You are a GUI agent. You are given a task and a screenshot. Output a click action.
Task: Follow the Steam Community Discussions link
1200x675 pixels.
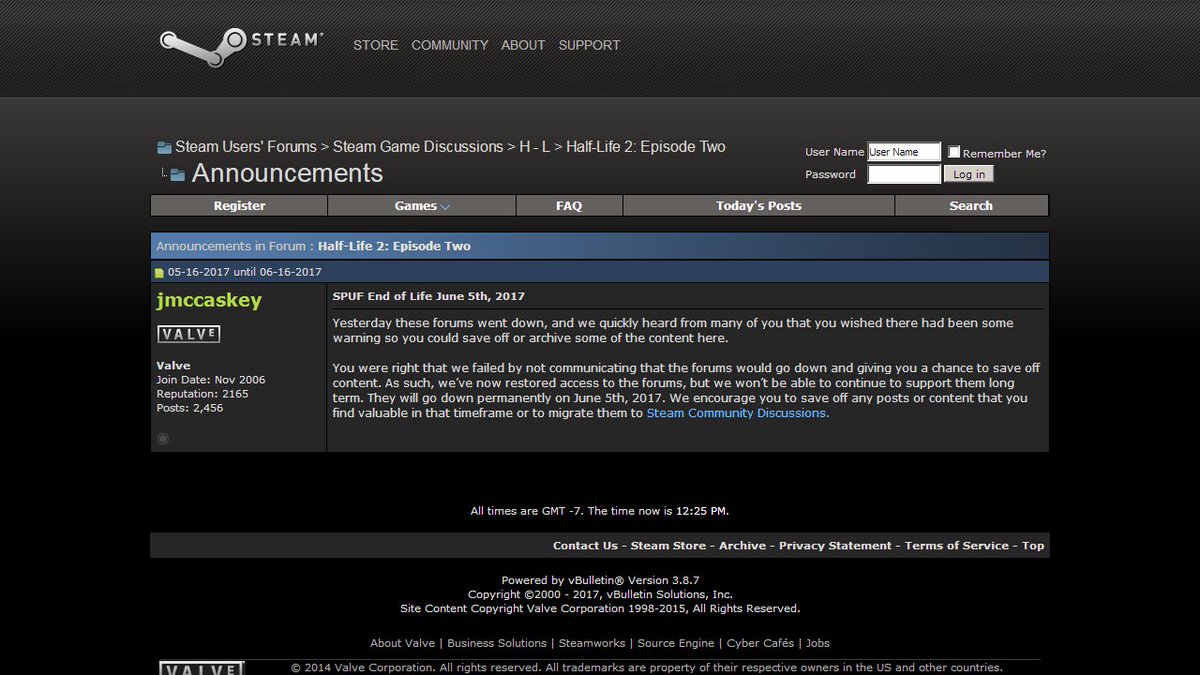click(x=738, y=413)
